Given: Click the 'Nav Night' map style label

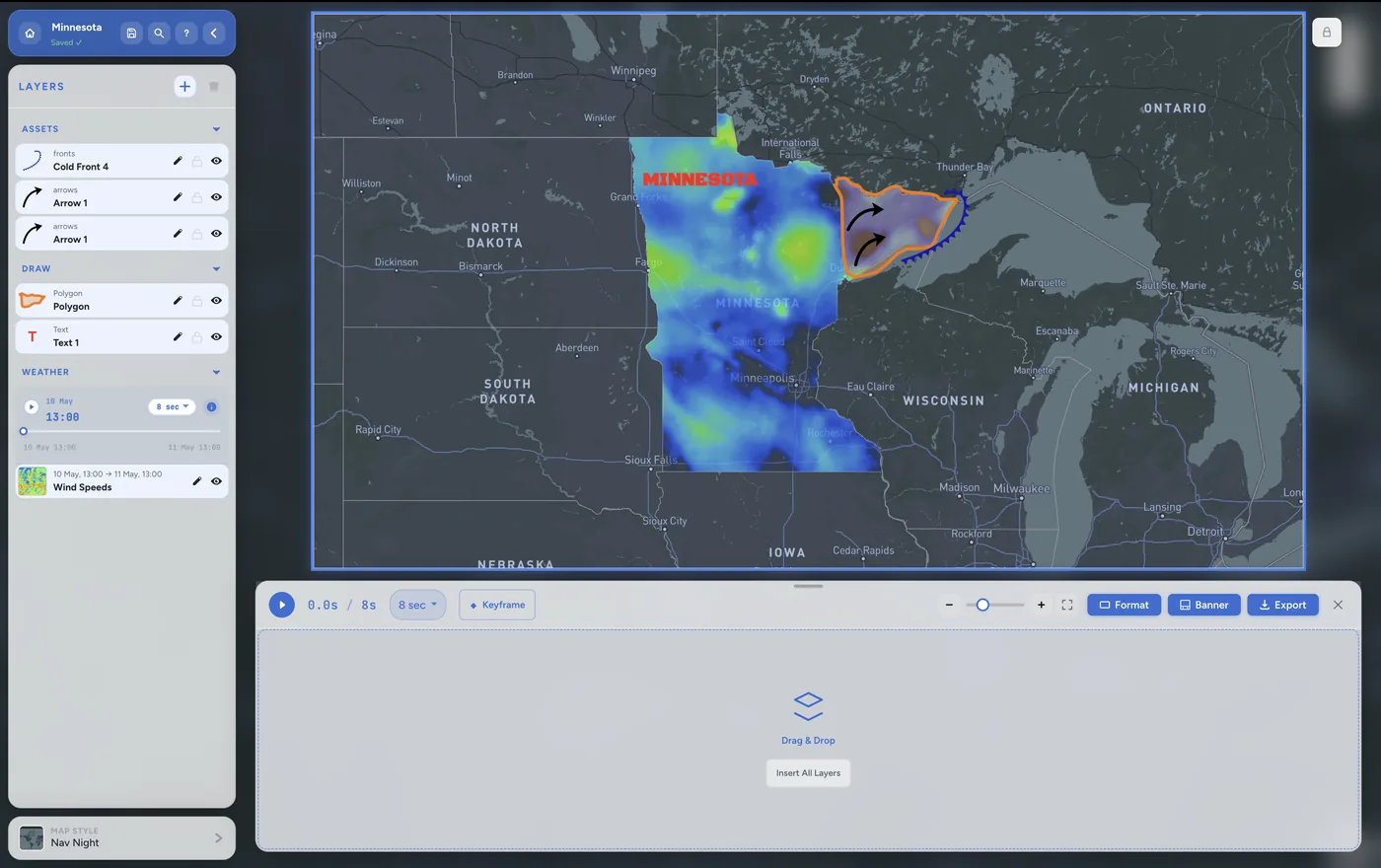Looking at the screenshot, I should click(75, 843).
